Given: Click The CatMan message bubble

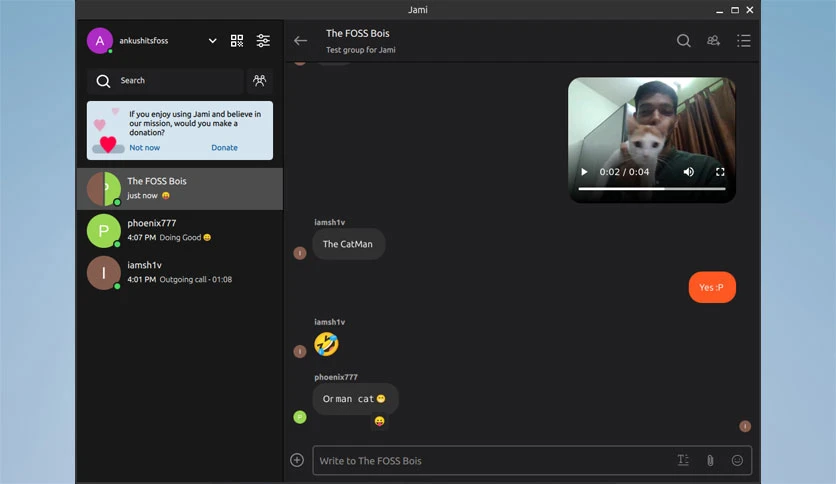Looking at the screenshot, I should tap(348, 244).
